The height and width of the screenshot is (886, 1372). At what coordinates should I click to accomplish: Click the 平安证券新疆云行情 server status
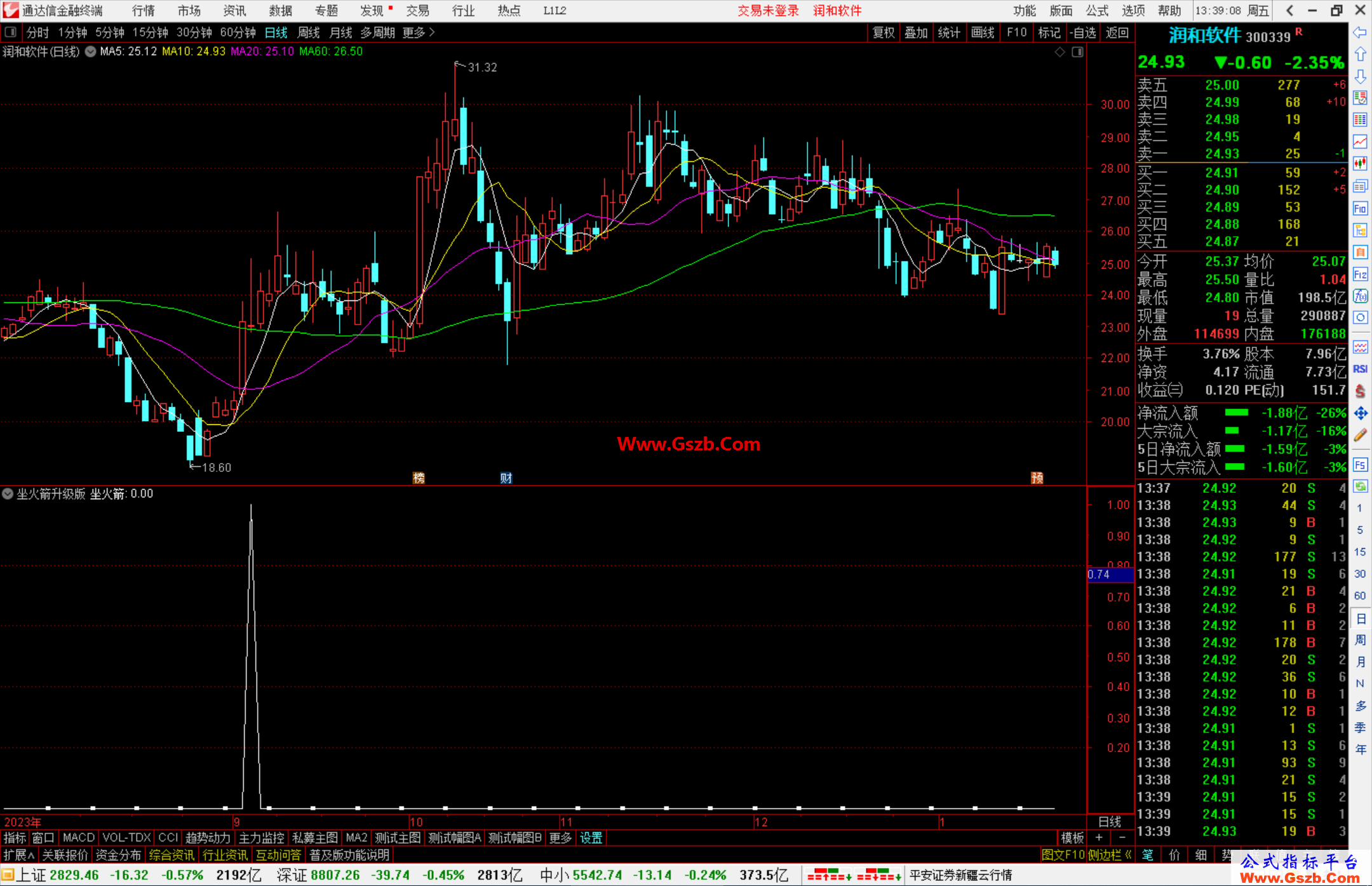coord(960,875)
